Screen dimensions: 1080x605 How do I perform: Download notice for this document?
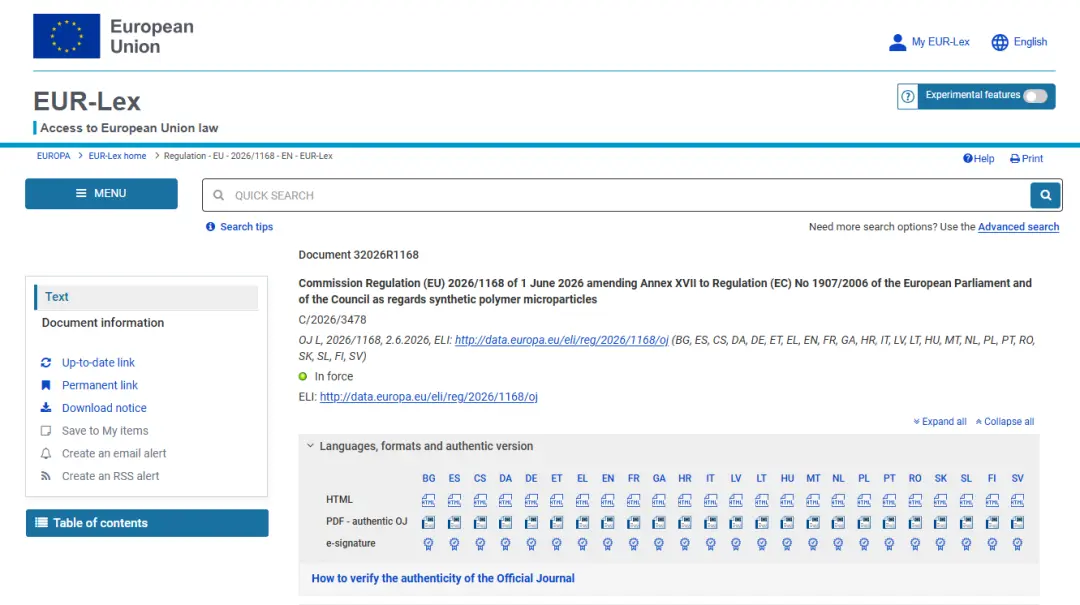[104, 408]
